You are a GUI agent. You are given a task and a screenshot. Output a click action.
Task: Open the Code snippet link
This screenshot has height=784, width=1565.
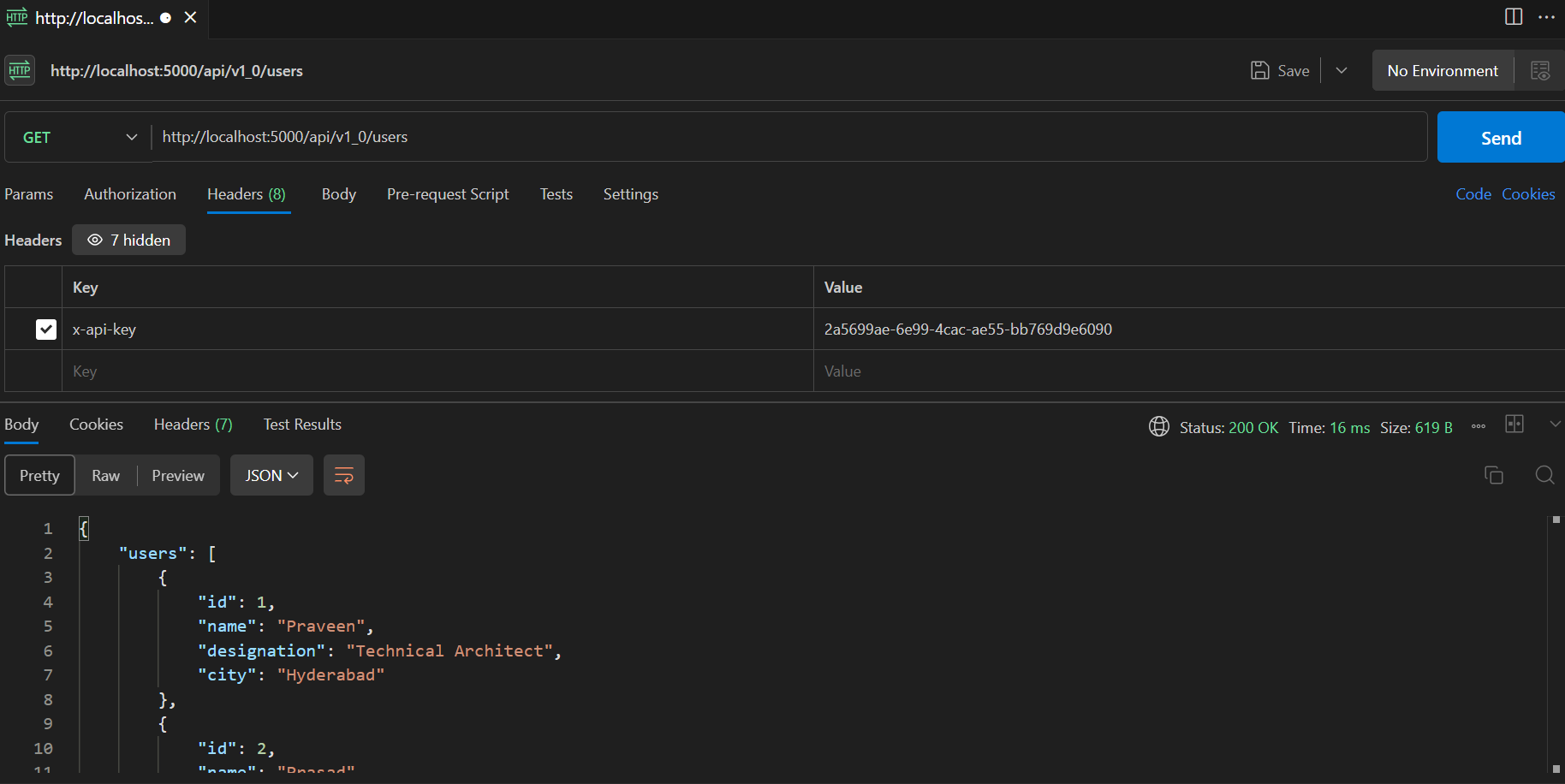click(1473, 194)
